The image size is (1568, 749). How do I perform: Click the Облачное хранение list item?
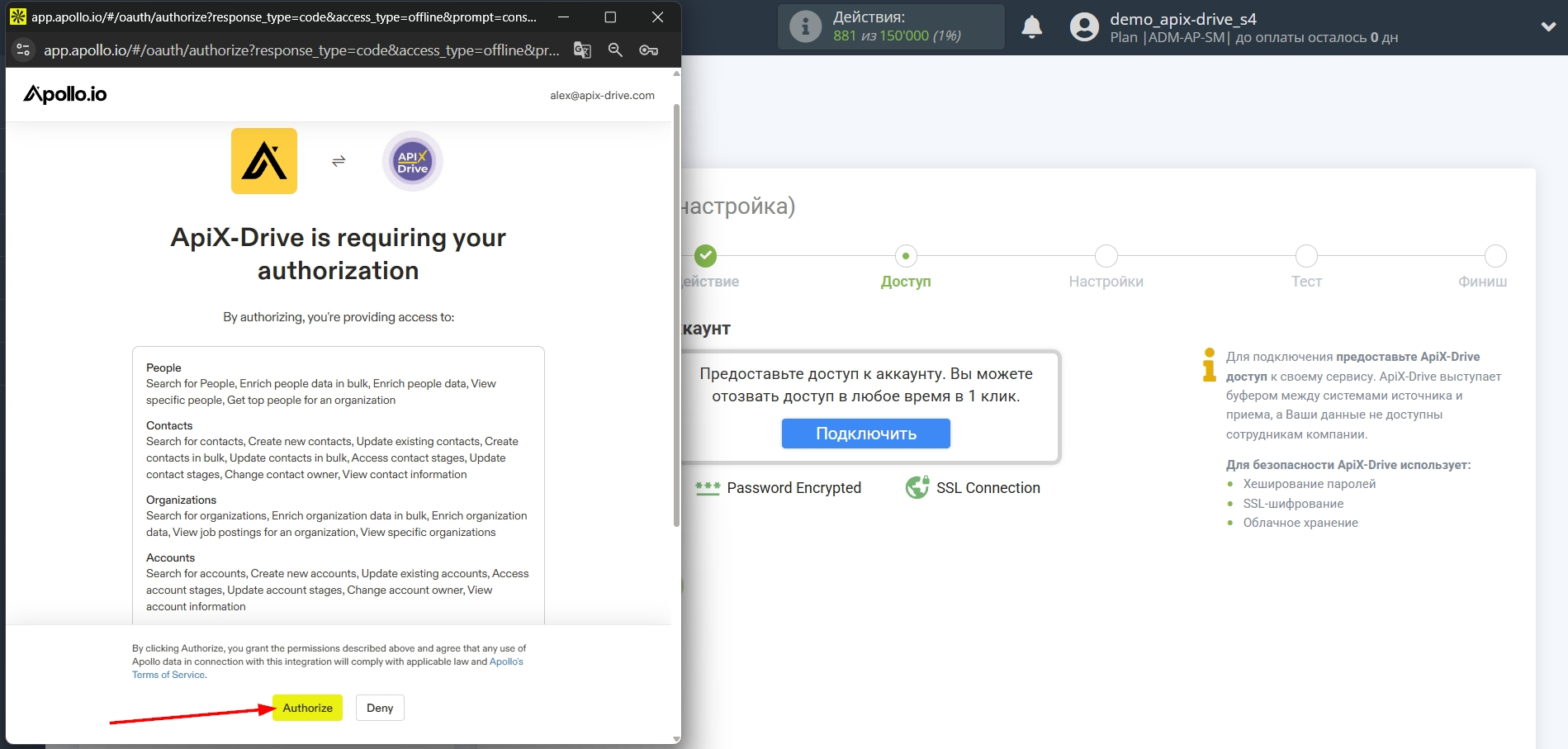[1300, 523]
